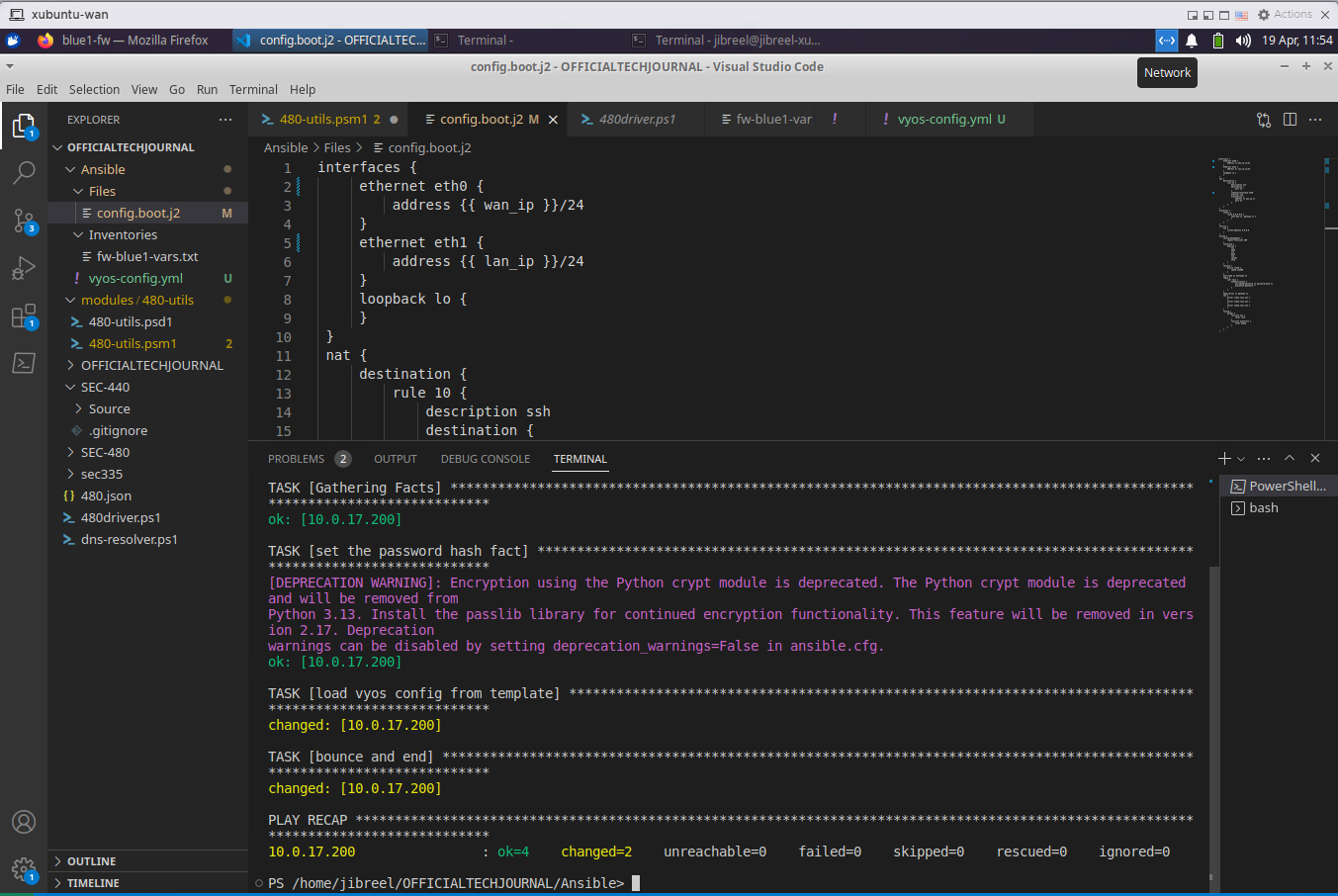Screen dimensions: 1338x896
Task: Open the Run and Debug view
Action: [24, 268]
